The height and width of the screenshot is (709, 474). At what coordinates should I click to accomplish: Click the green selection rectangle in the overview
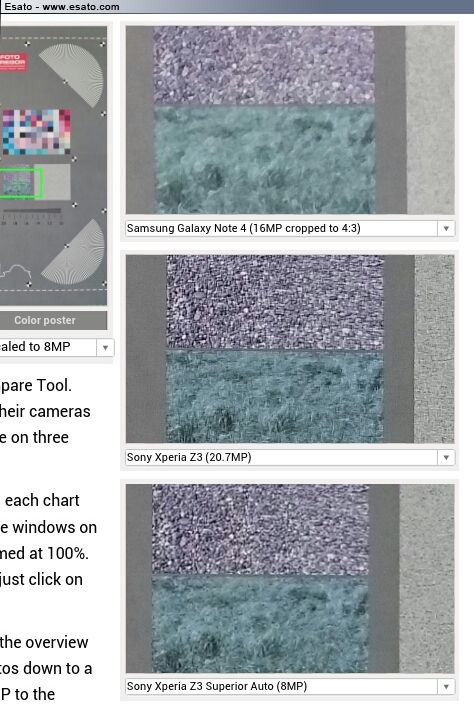pos(21,183)
